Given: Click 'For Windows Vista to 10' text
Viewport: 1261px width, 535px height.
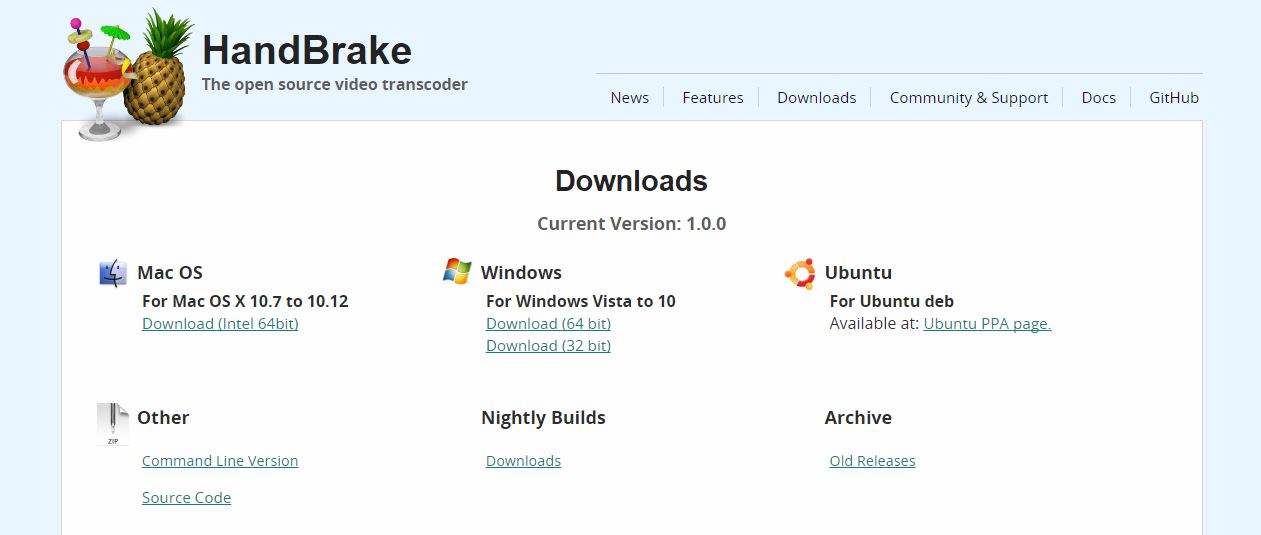Looking at the screenshot, I should pyautogui.click(x=581, y=301).
